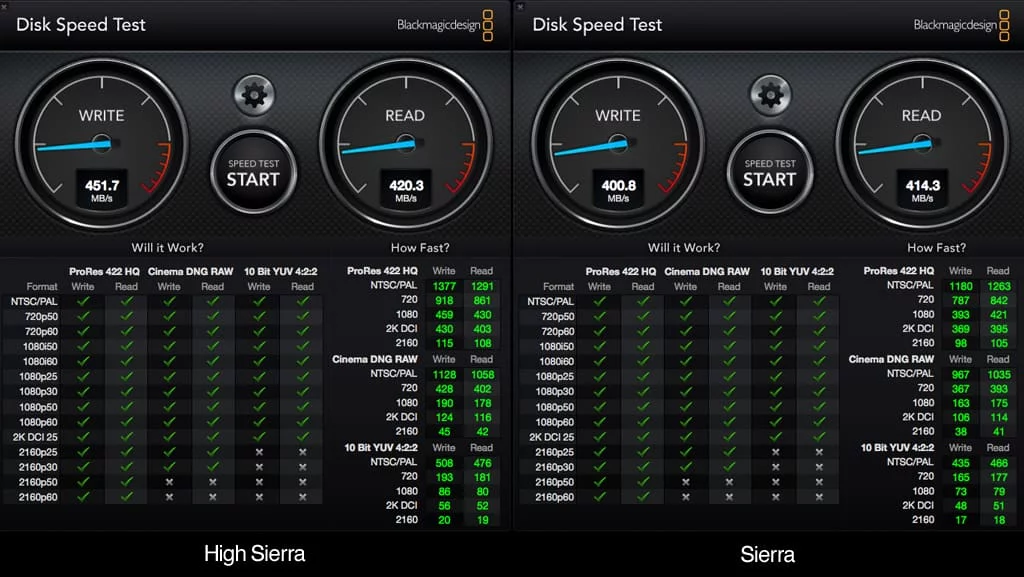Click the 1058 Cinema DNG read value
The image size is (1024, 577).
482,375
